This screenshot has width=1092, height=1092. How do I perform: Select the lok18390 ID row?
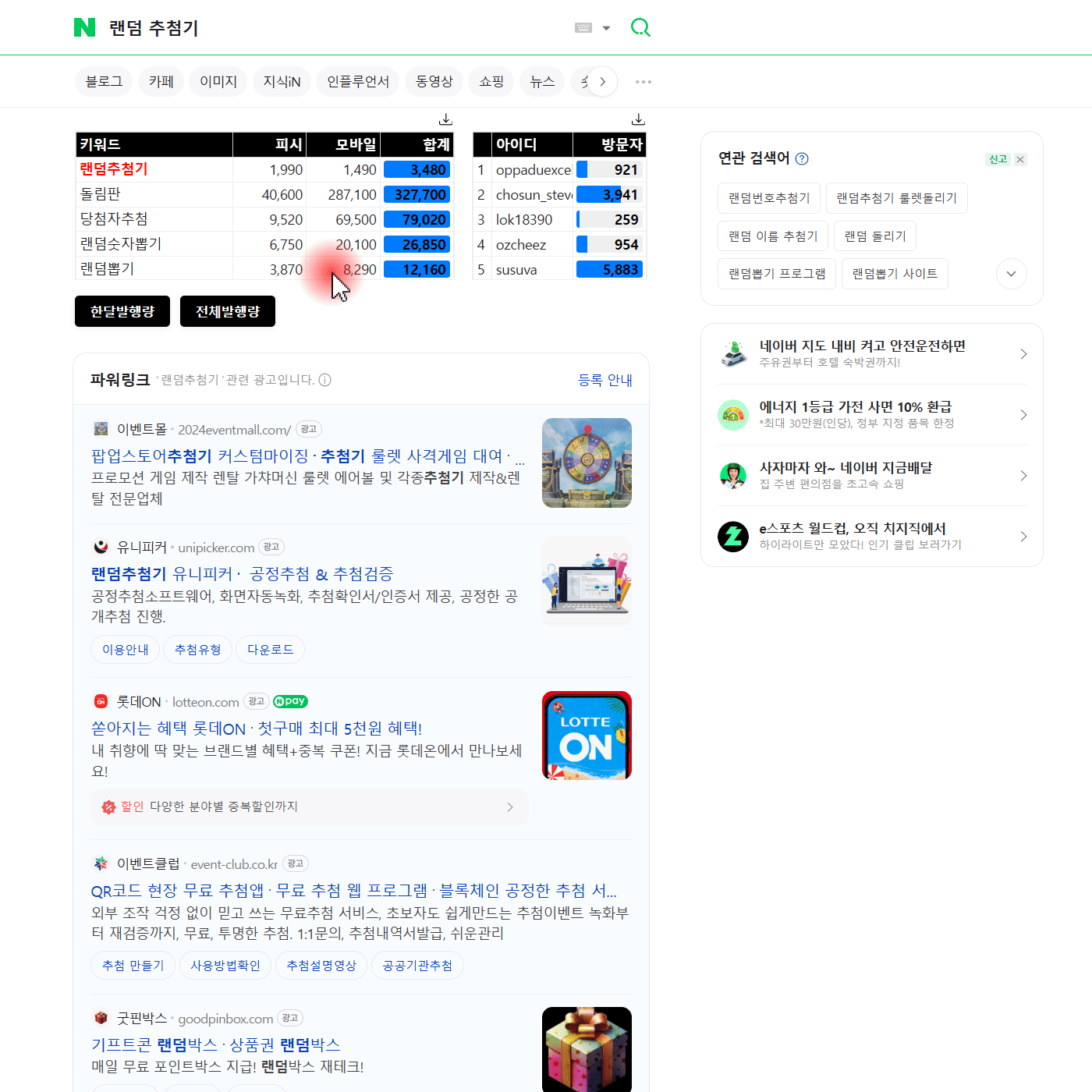[560, 219]
